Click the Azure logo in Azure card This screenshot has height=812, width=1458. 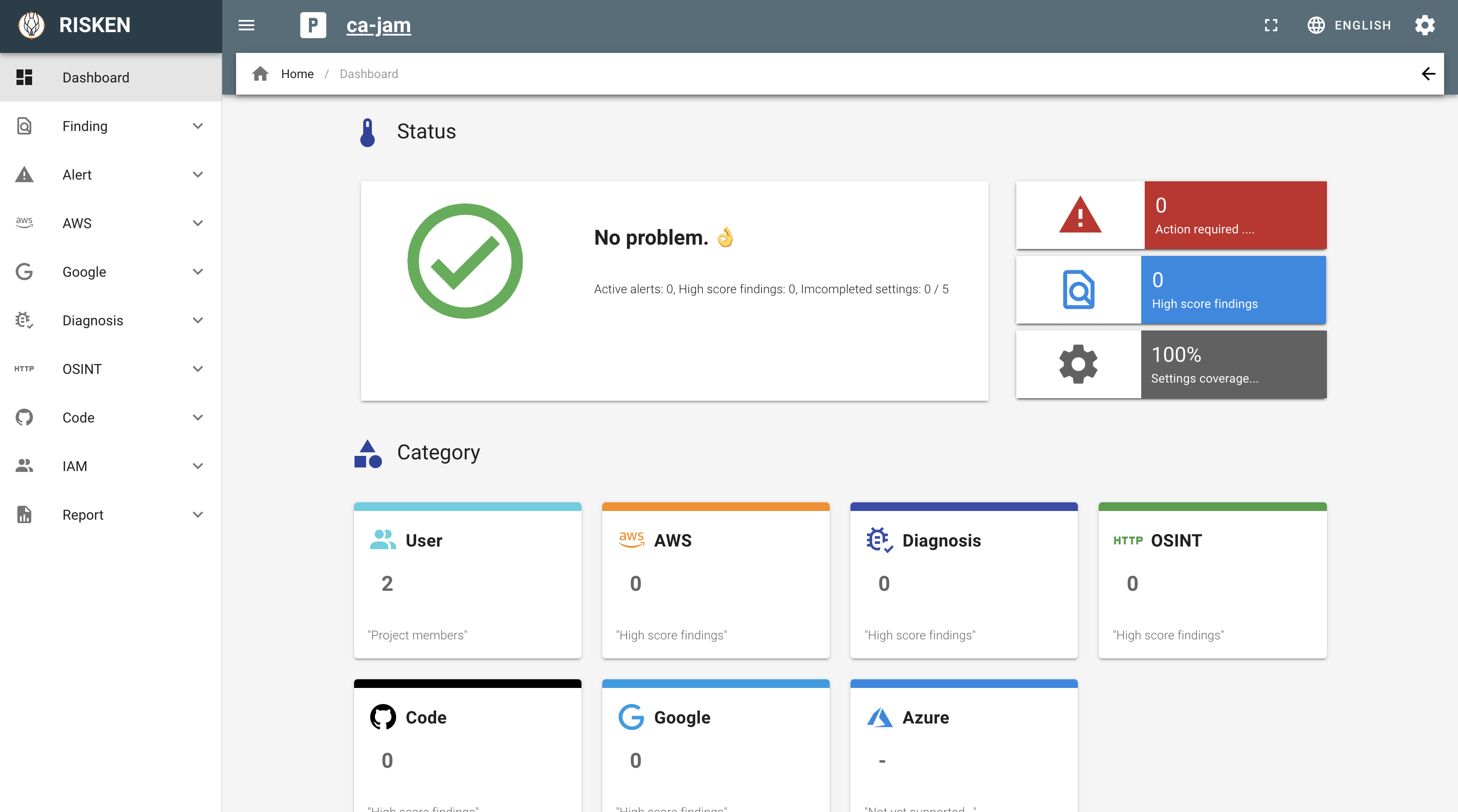click(880, 717)
